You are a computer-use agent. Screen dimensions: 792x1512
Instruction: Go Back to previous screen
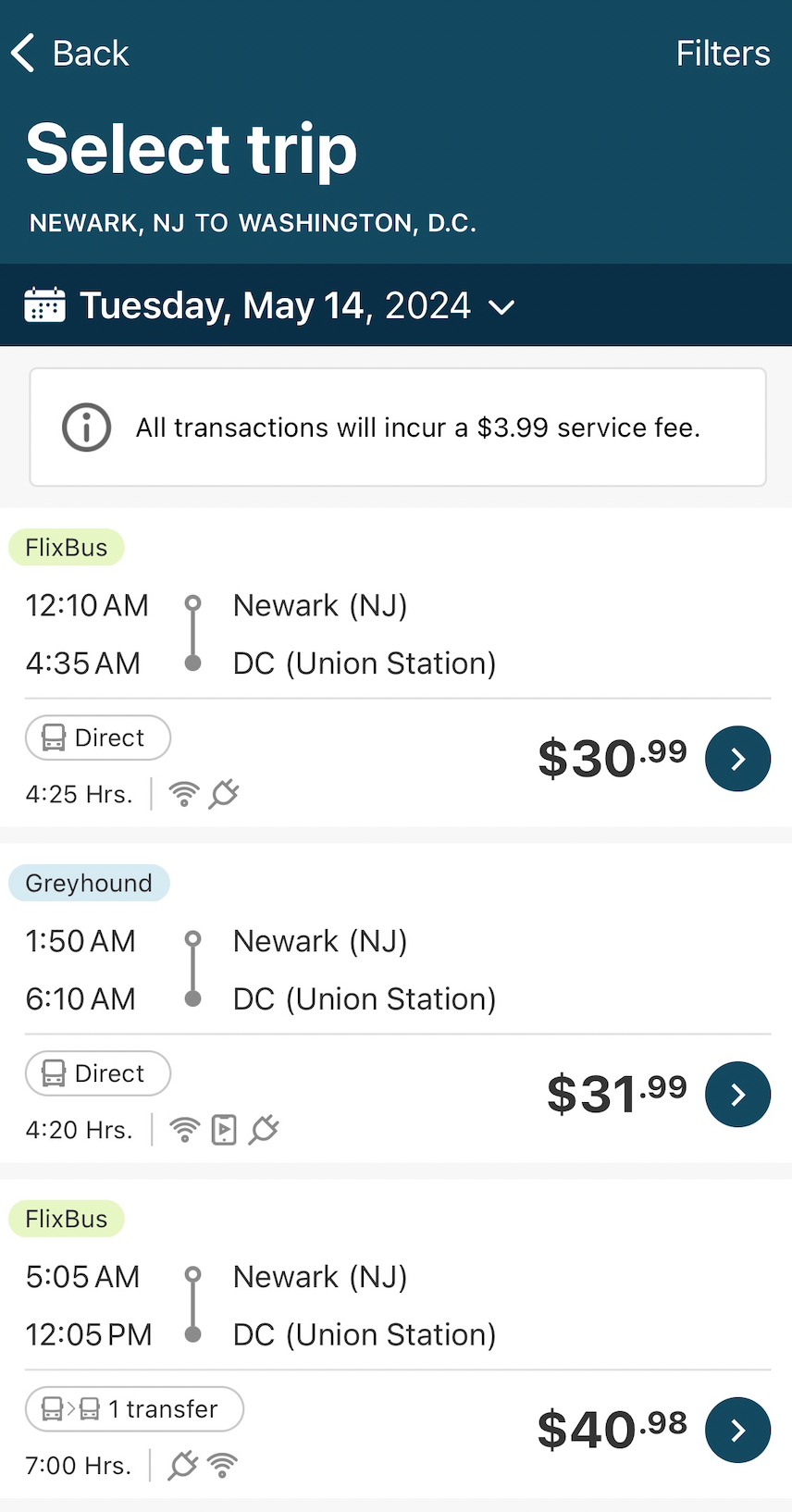pyautogui.click(x=70, y=53)
